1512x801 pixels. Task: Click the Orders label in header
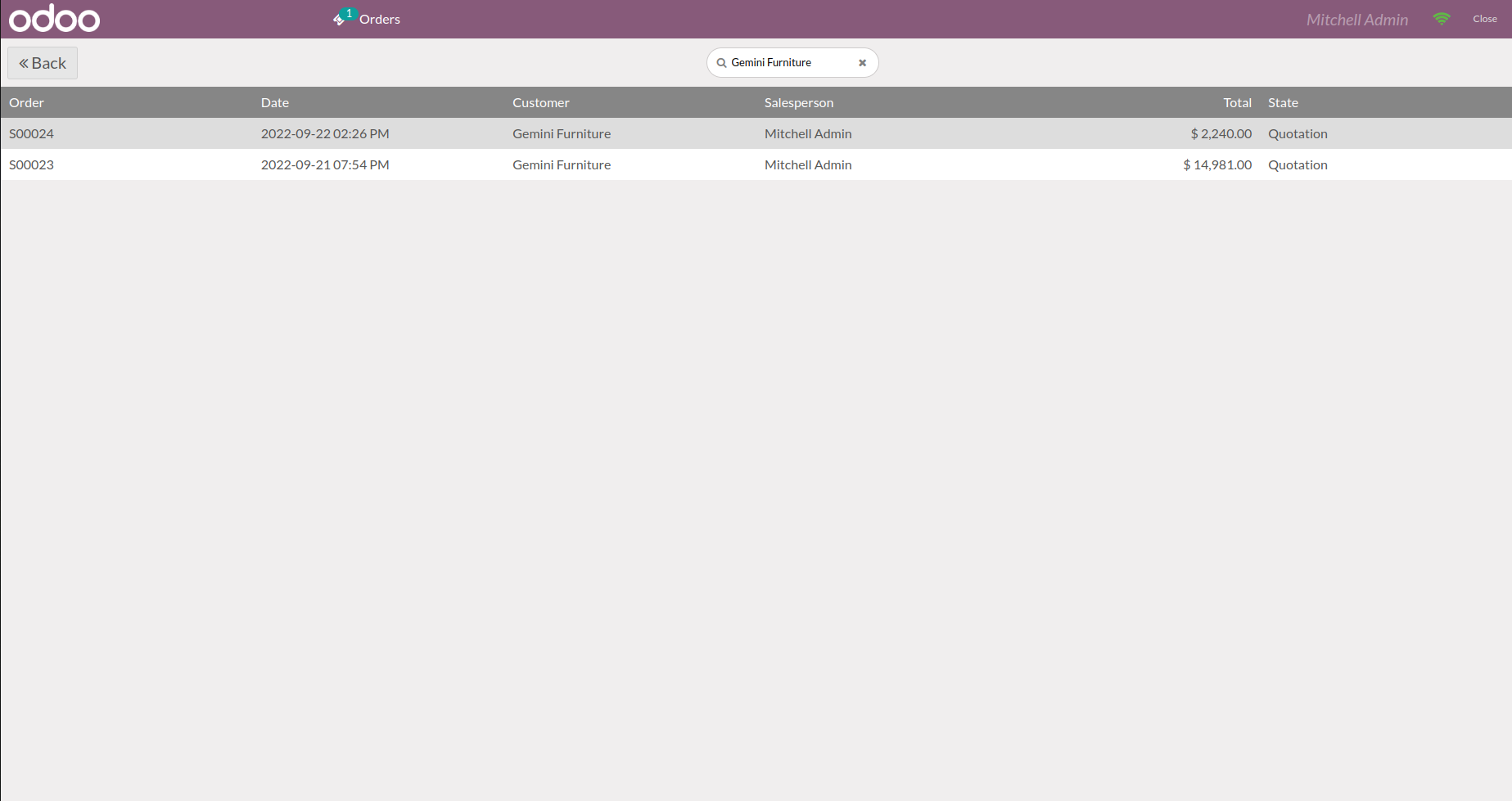[x=380, y=19]
